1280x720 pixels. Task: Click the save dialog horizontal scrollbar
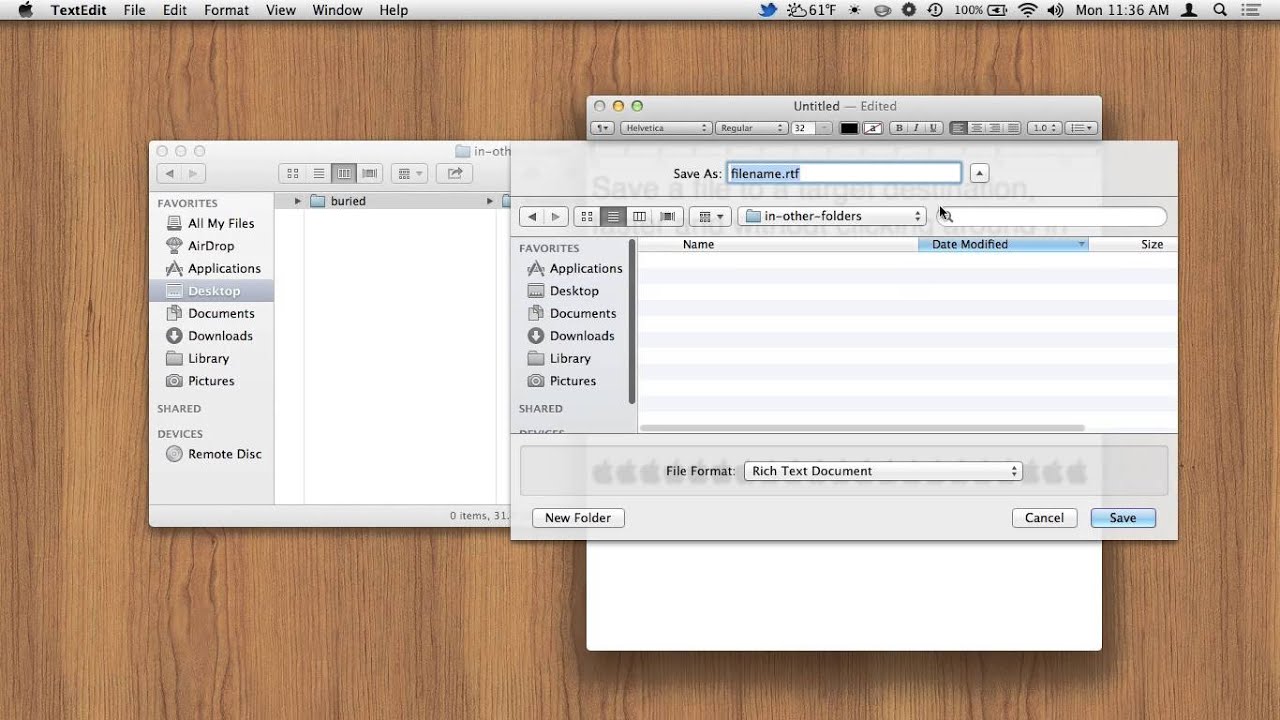pyautogui.click(x=862, y=428)
